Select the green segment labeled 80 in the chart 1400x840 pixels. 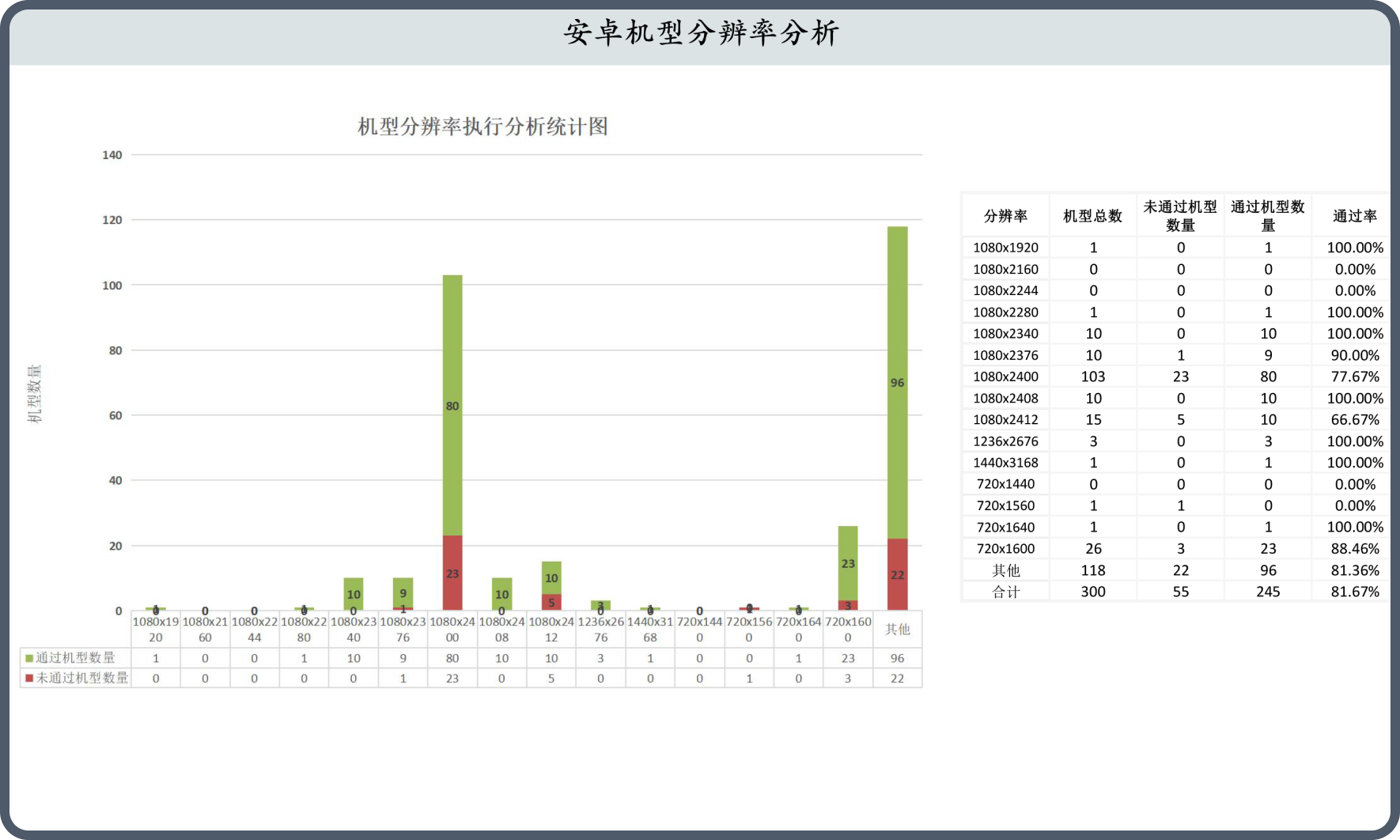click(x=452, y=405)
